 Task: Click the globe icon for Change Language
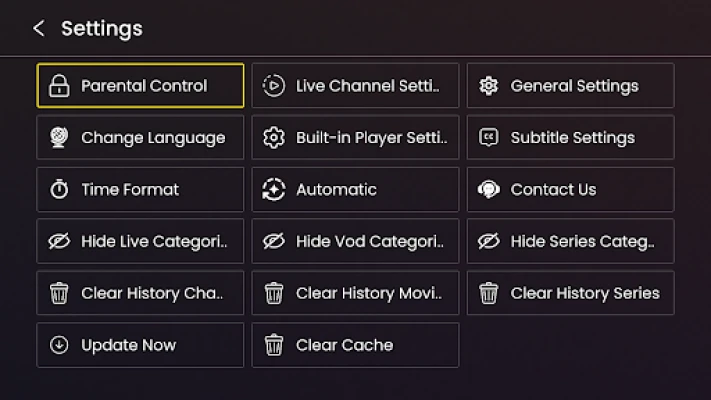[x=59, y=137]
